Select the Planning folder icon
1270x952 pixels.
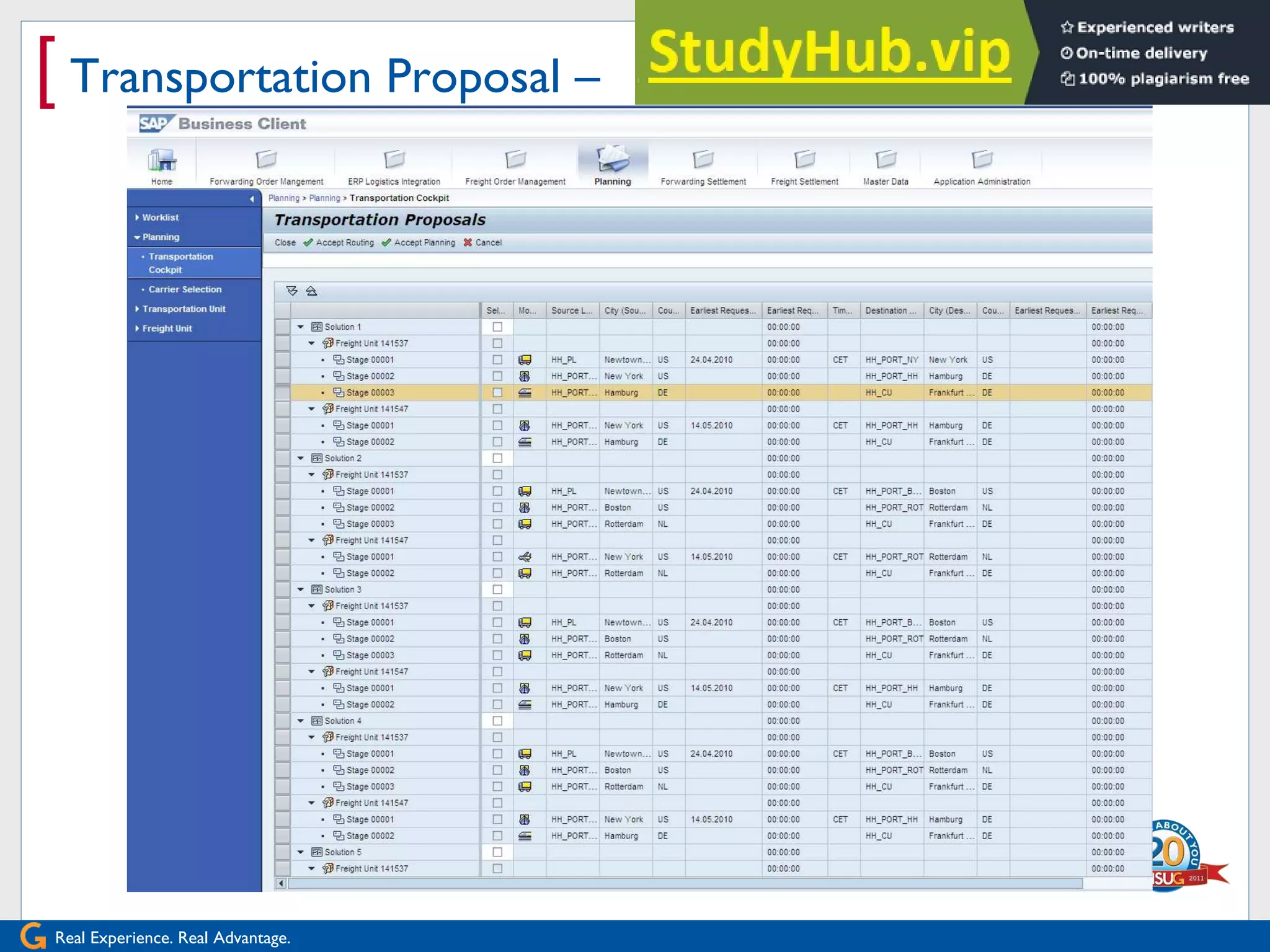coord(613,158)
